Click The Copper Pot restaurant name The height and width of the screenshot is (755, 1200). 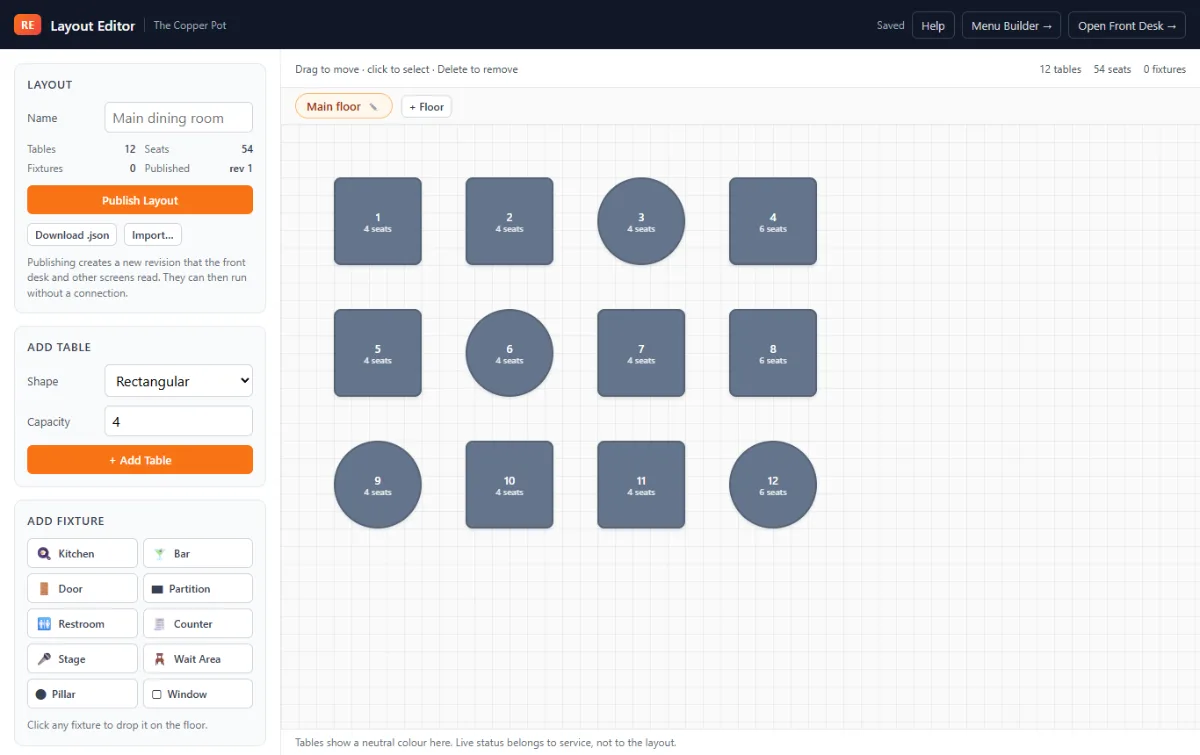click(190, 26)
